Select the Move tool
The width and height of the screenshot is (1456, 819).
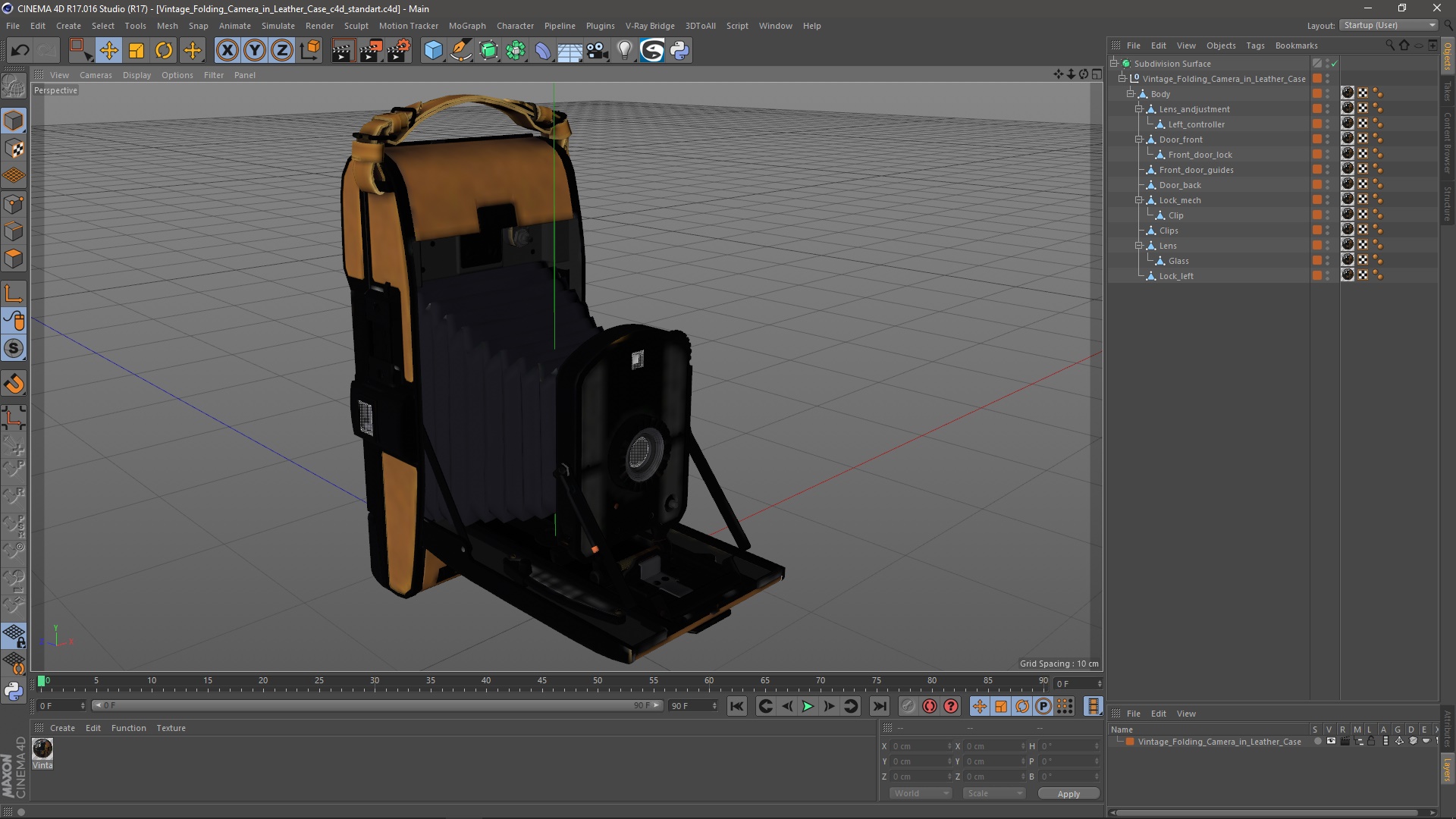(108, 51)
